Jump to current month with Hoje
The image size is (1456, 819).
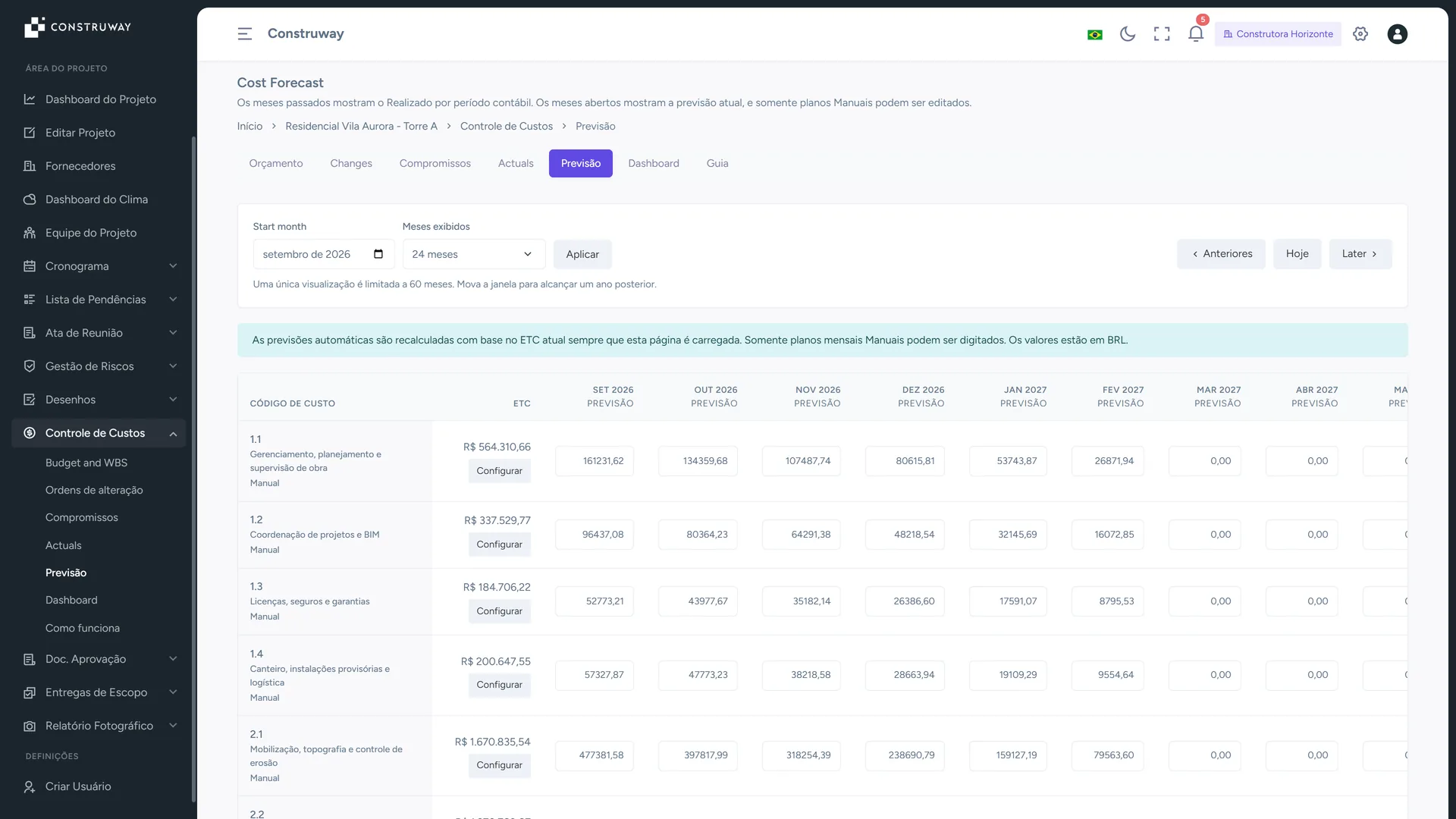point(1297,254)
